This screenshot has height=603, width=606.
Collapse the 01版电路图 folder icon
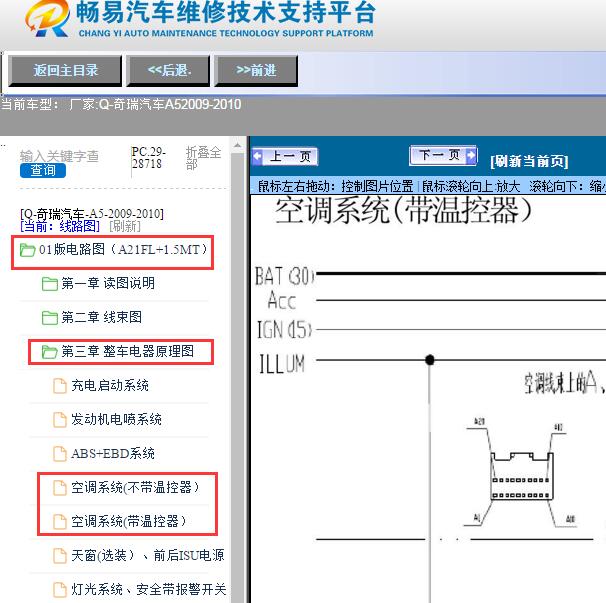point(27,250)
